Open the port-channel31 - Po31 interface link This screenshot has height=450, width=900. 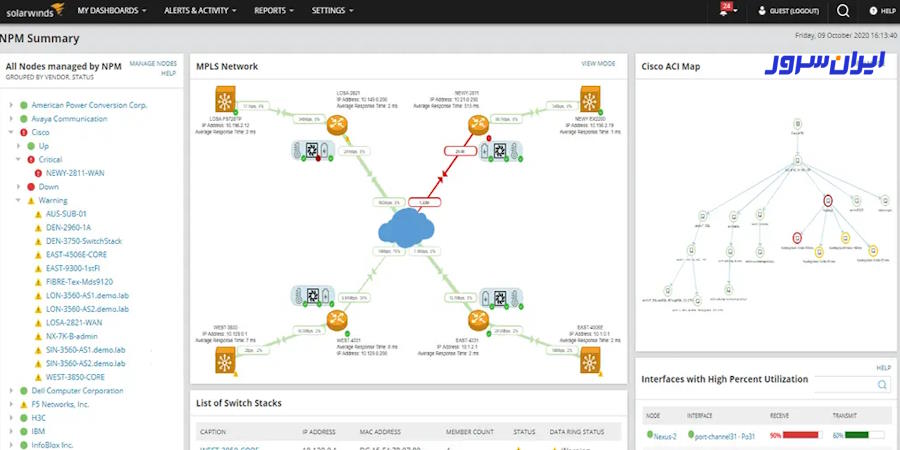click(723, 436)
